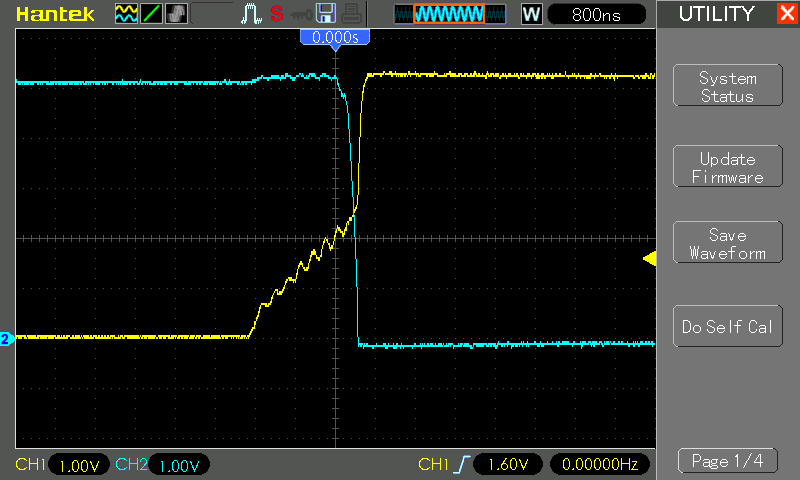Click the Hantek logo
This screenshot has width=800, height=480.
(55, 14)
